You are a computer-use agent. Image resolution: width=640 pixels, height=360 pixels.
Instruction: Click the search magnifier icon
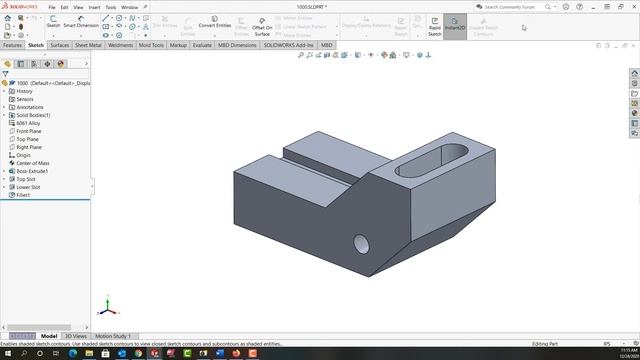(x=548, y=7)
